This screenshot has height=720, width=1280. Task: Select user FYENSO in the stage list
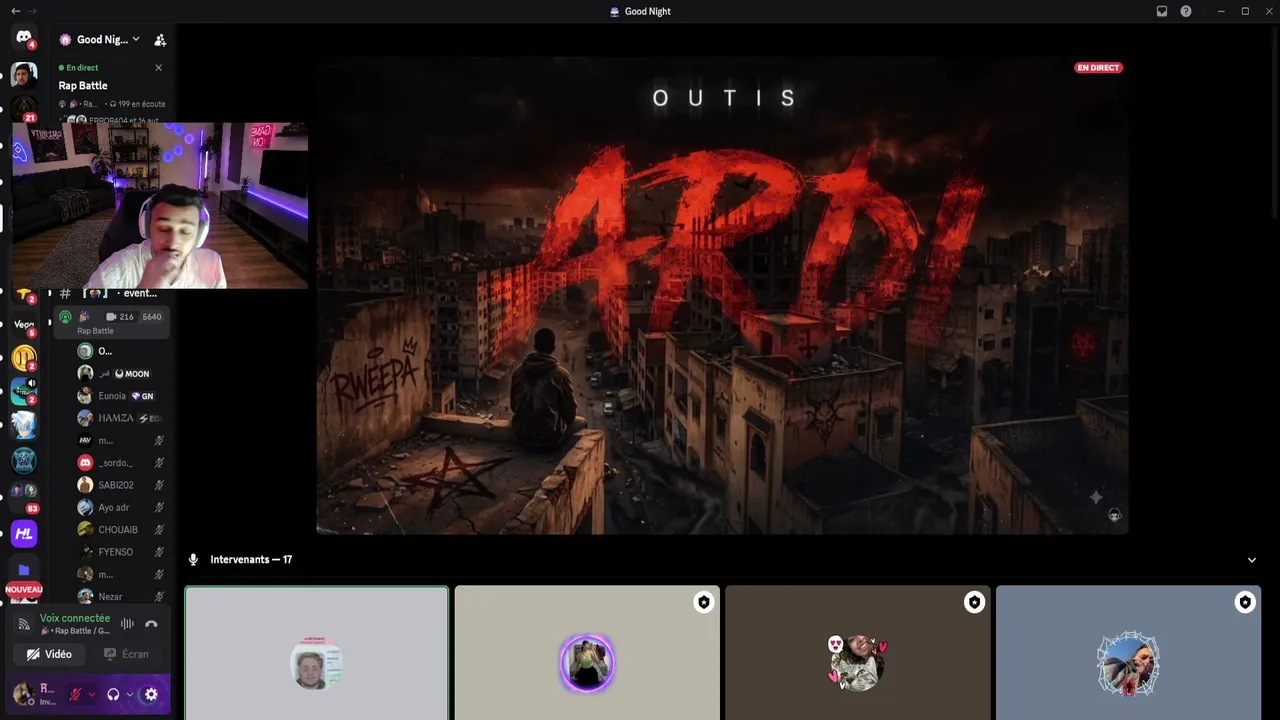121,552
